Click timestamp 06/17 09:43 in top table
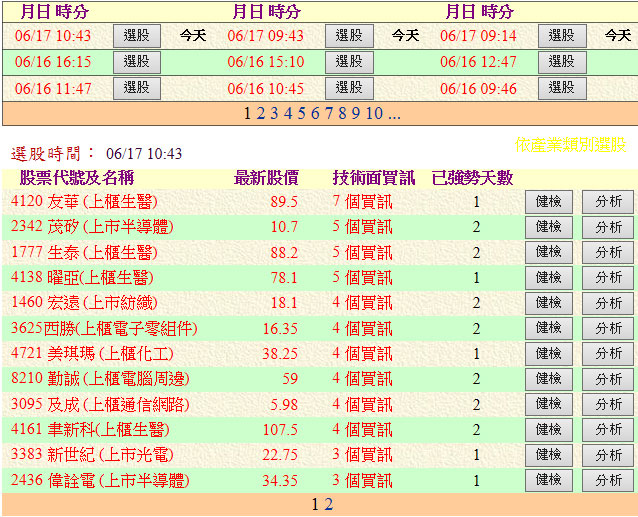This screenshot has width=638, height=517. pyautogui.click(x=266, y=36)
